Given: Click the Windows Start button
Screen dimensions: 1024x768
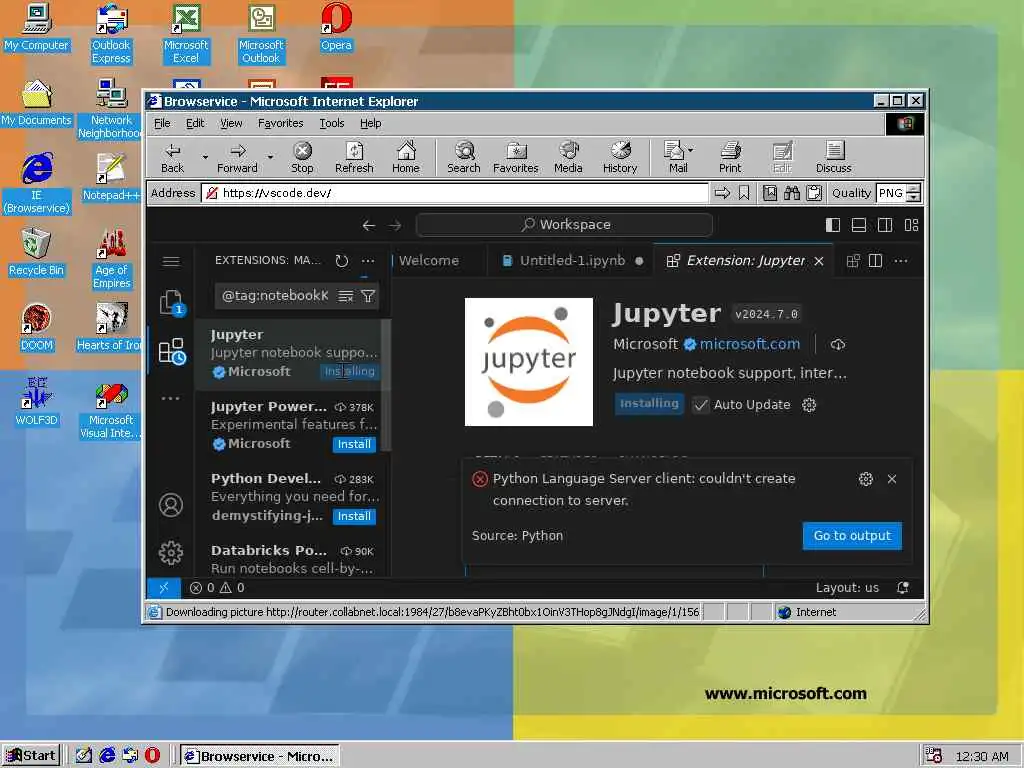Looking at the screenshot, I should pos(31,756).
